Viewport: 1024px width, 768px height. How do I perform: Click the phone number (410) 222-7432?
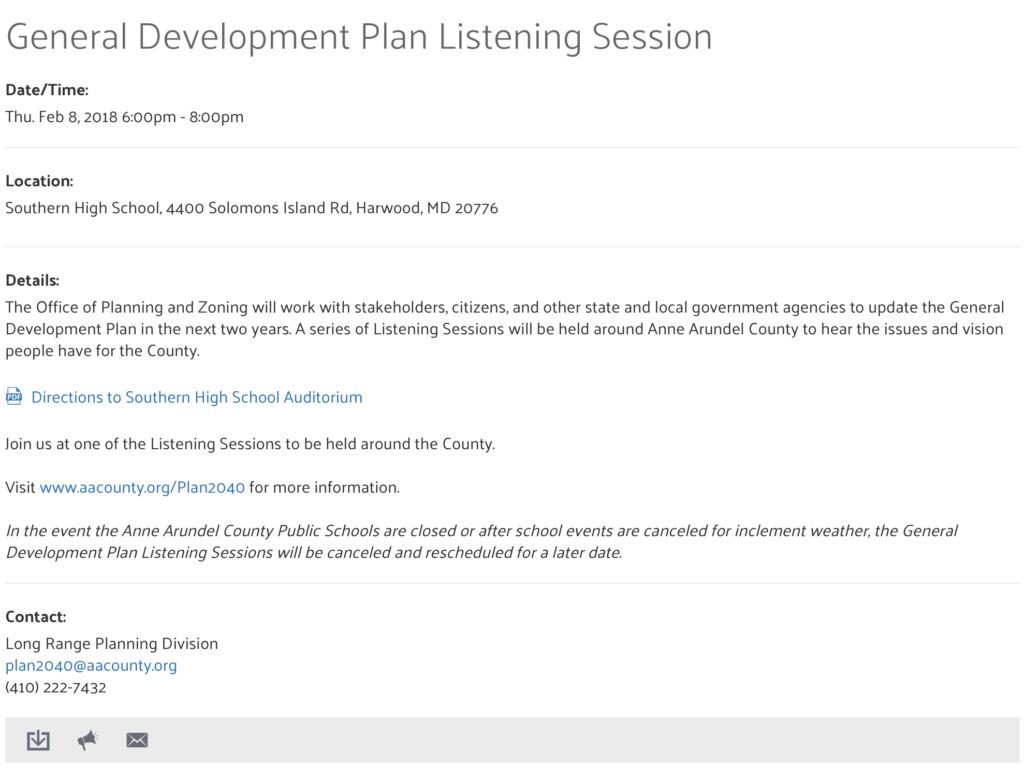click(x=56, y=688)
